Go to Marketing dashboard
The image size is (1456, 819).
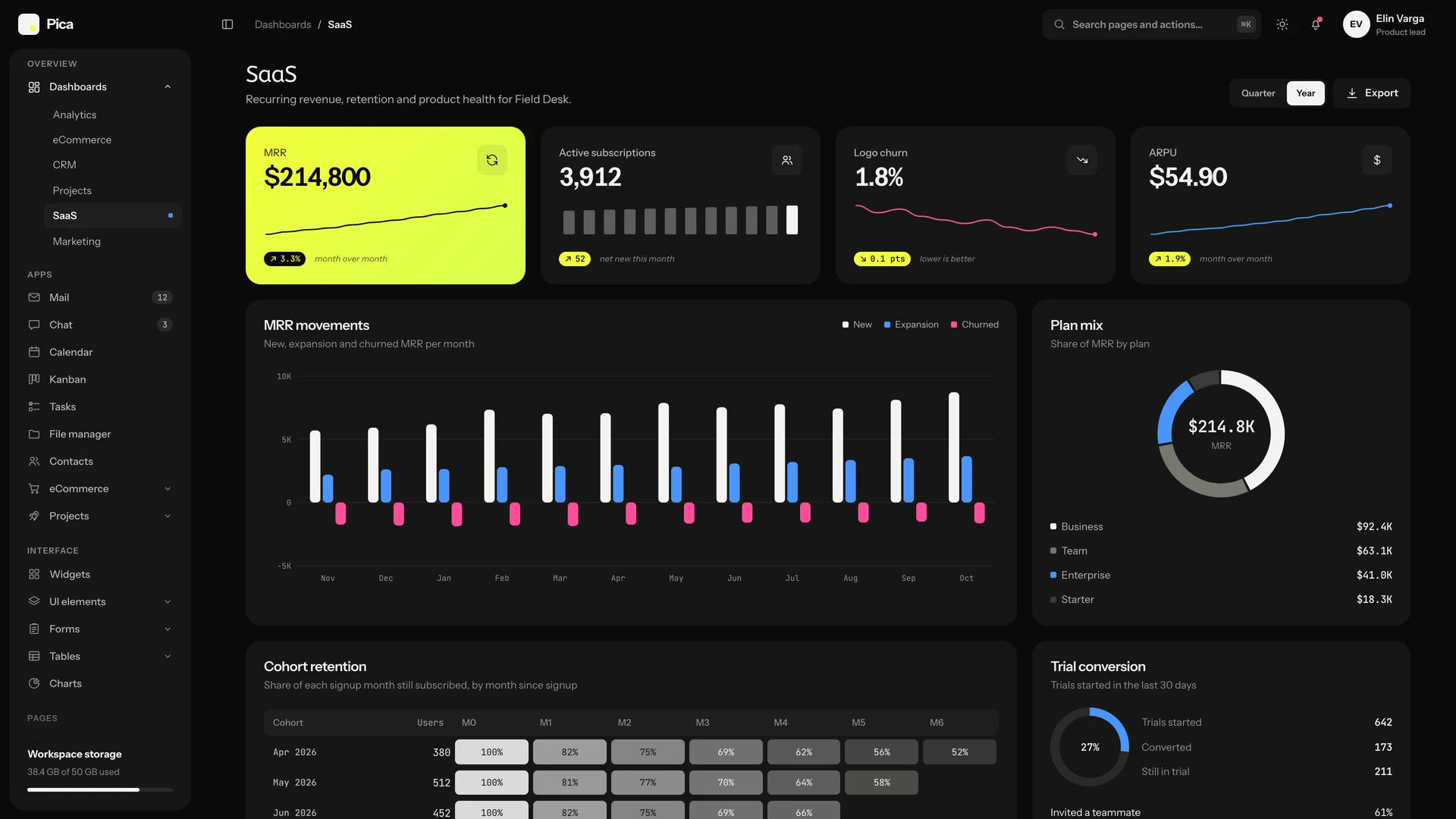click(x=112, y=241)
